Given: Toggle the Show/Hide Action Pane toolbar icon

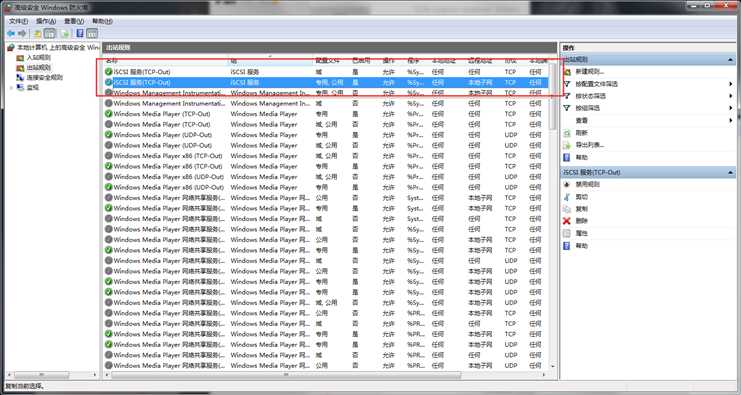Looking at the screenshot, I should 92,34.
